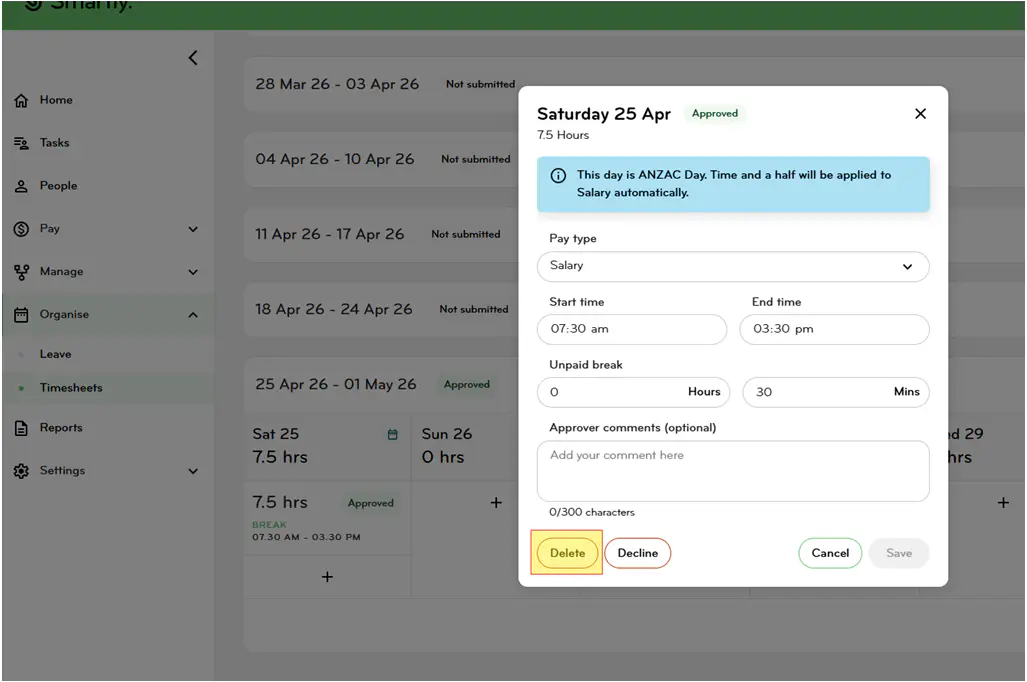
Task: Add a time entry for Sun 26
Action: click(496, 503)
